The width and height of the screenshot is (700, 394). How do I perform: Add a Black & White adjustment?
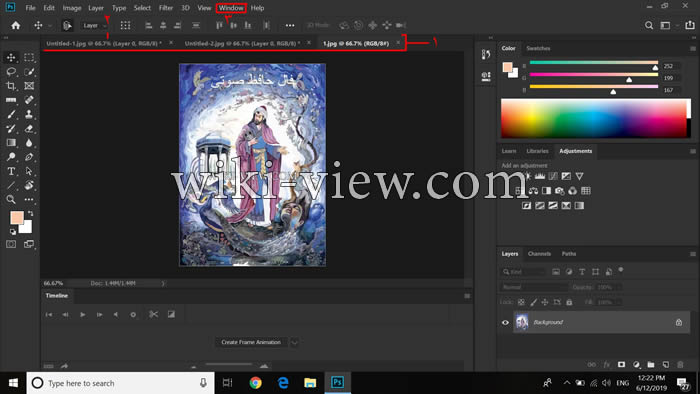[546, 191]
